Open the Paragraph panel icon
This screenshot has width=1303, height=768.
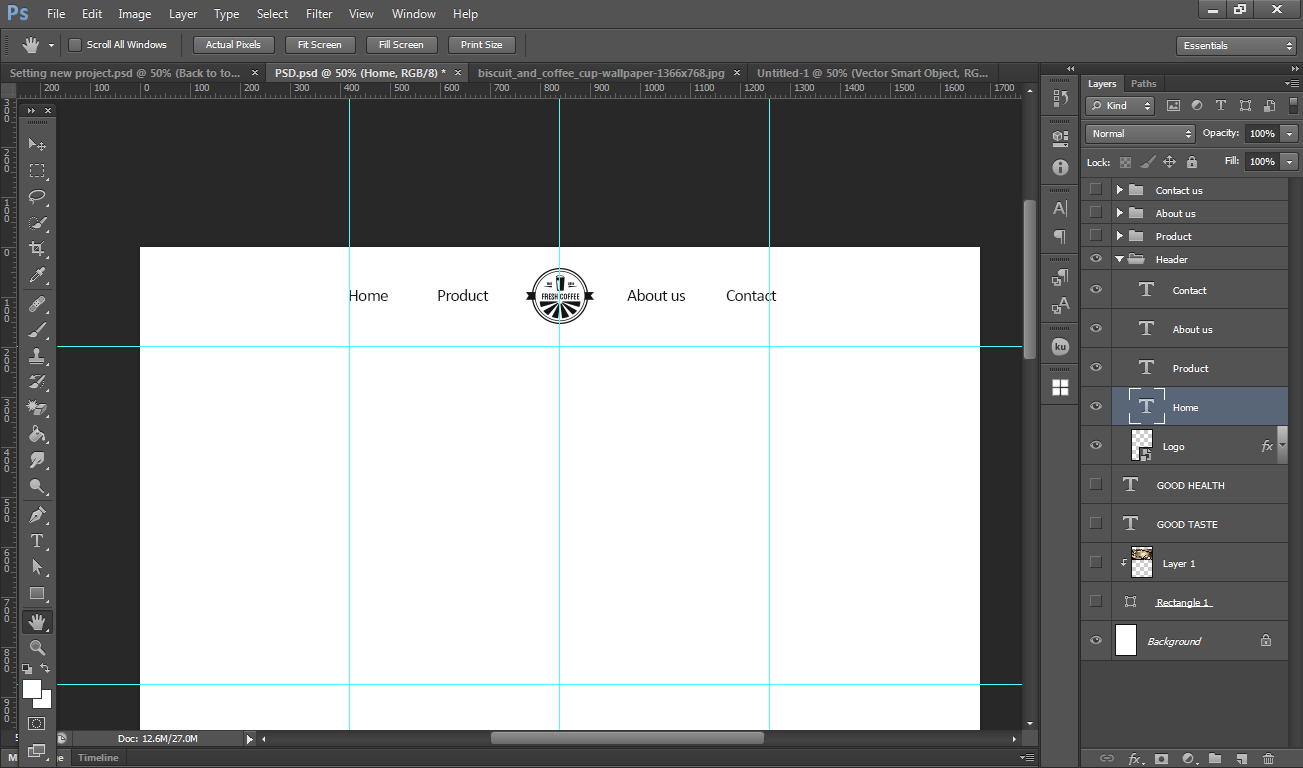1060,237
